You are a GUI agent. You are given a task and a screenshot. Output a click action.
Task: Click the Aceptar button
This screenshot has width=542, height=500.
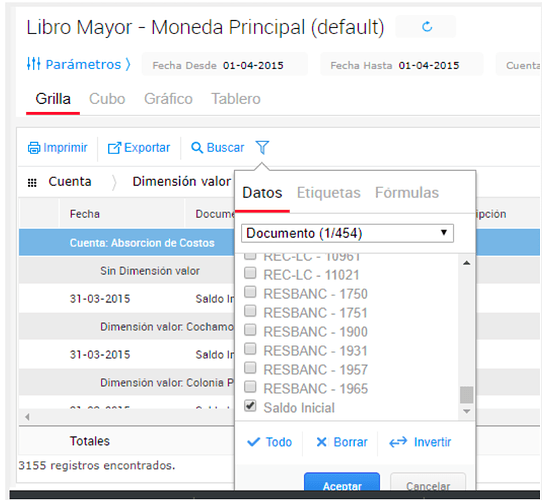(x=342, y=482)
